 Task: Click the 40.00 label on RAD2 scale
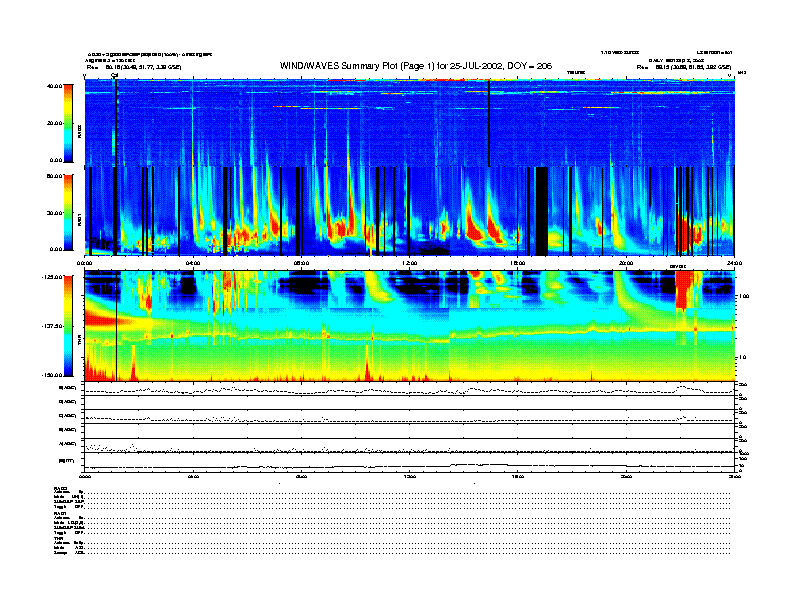[x=54, y=86]
